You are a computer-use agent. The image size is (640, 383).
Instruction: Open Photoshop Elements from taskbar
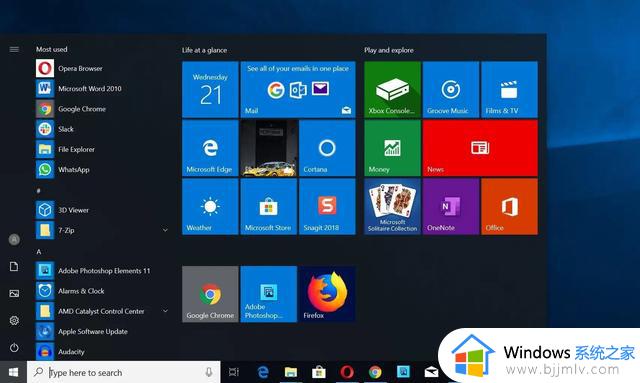coord(403,372)
